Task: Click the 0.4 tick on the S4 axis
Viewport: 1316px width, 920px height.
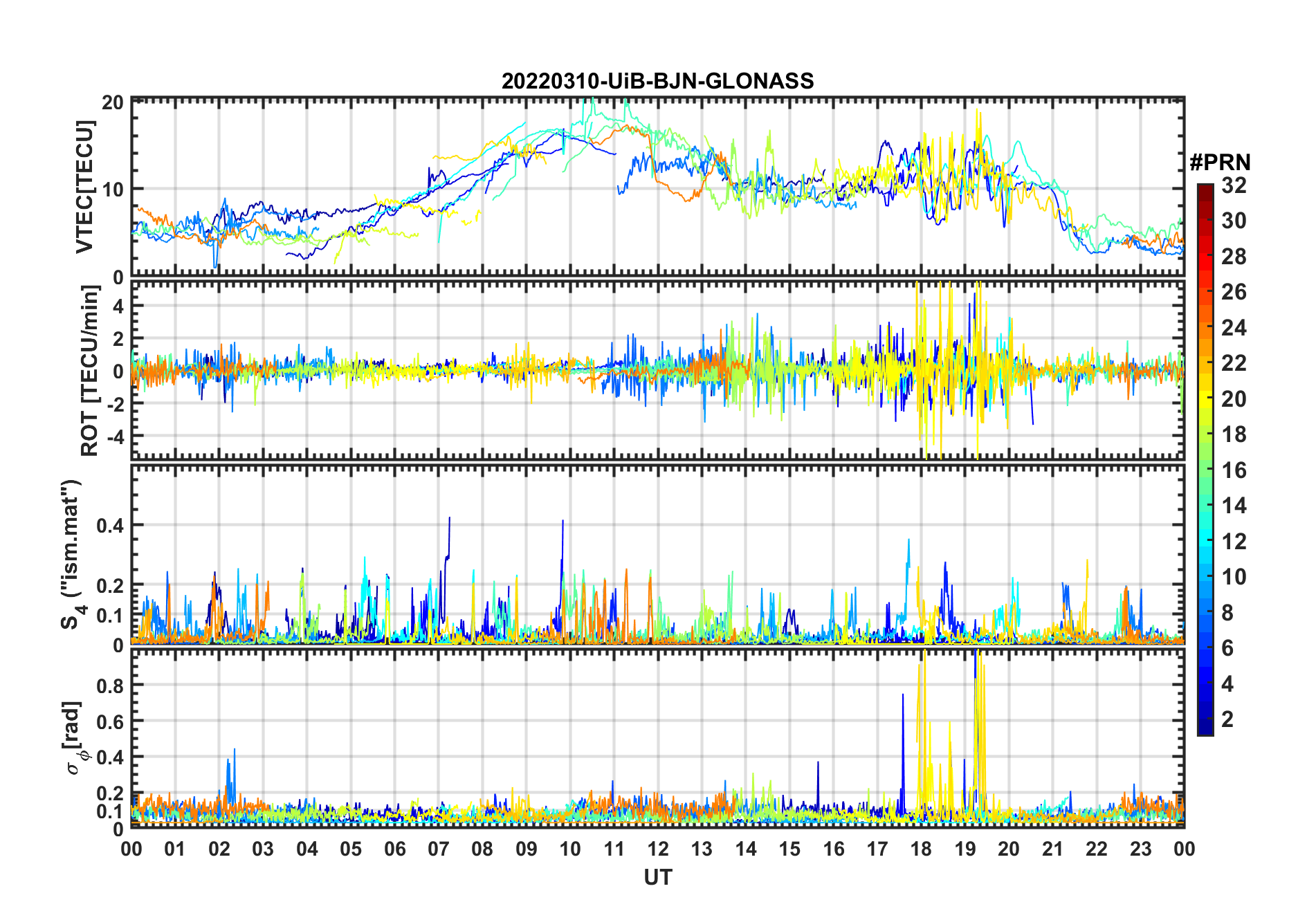Action: pyautogui.click(x=109, y=526)
